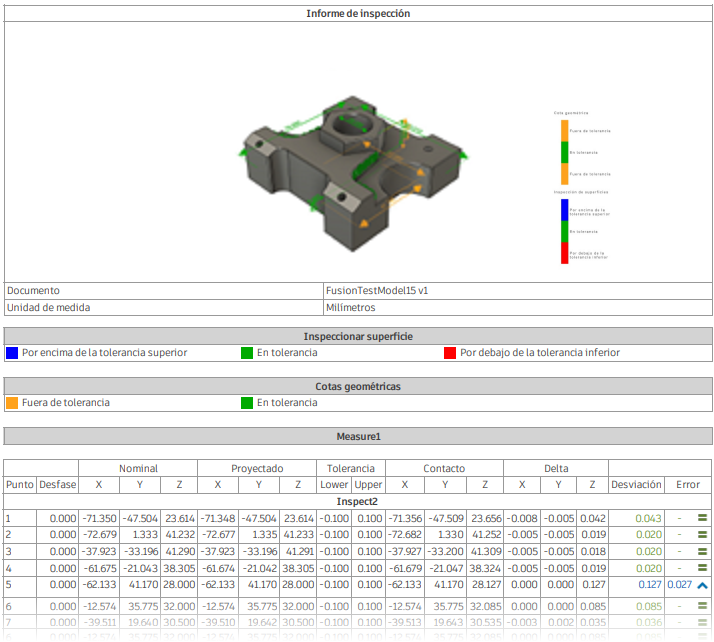Click the blue bar in the image legend
Screen dimensions: 714x642
(564, 210)
